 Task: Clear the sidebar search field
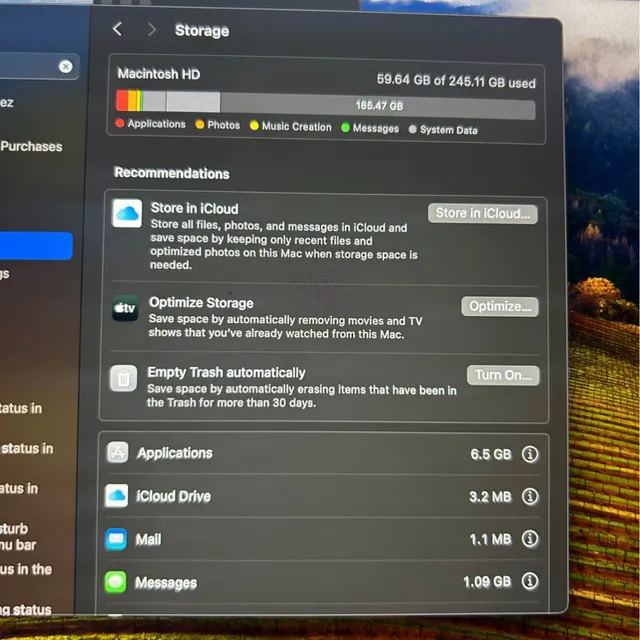(x=65, y=67)
